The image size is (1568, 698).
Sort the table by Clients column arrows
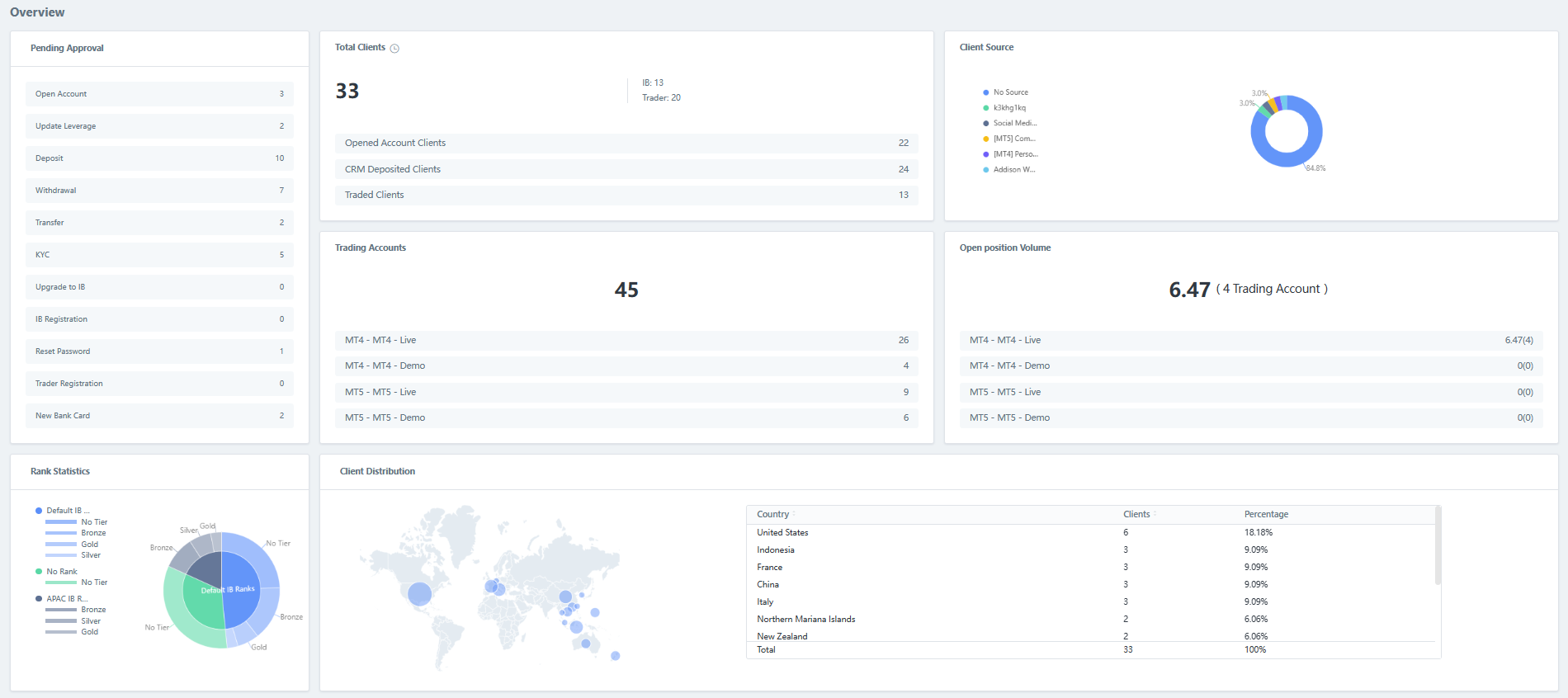pyautogui.click(x=1155, y=514)
